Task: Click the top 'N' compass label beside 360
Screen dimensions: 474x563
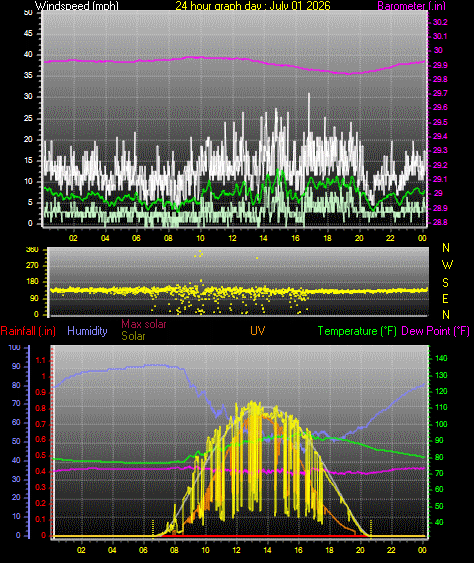Action: (446, 248)
